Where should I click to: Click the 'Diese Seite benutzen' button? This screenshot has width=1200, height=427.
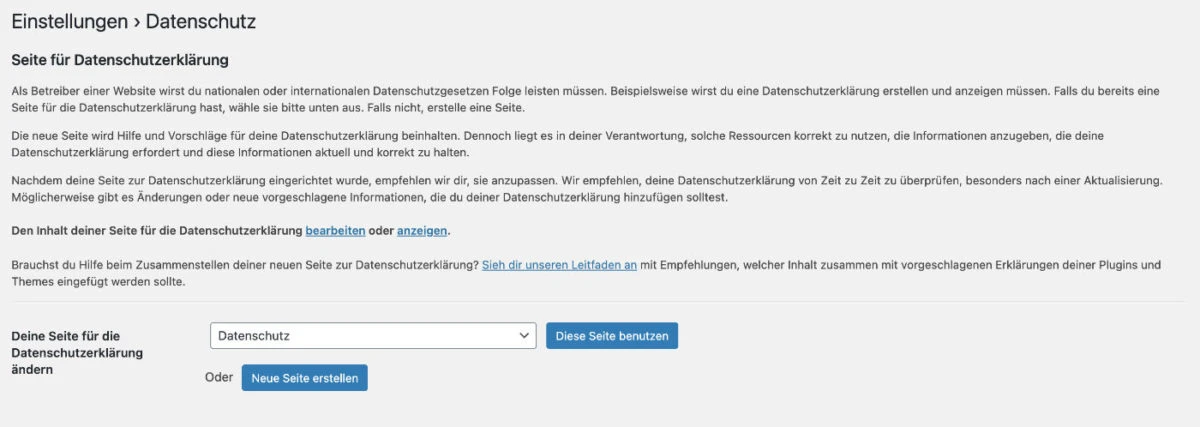click(612, 336)
